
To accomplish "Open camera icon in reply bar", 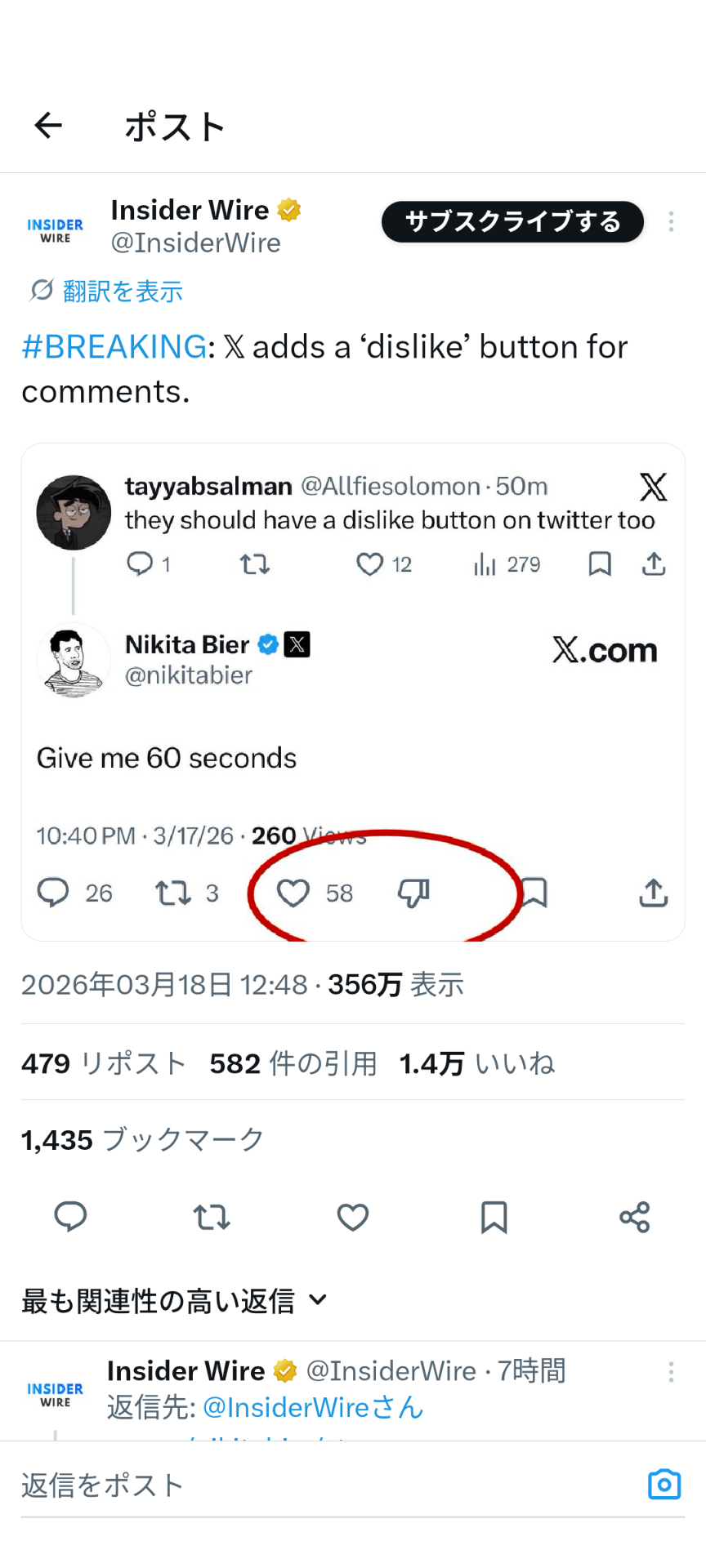I will click(664, 1485).
